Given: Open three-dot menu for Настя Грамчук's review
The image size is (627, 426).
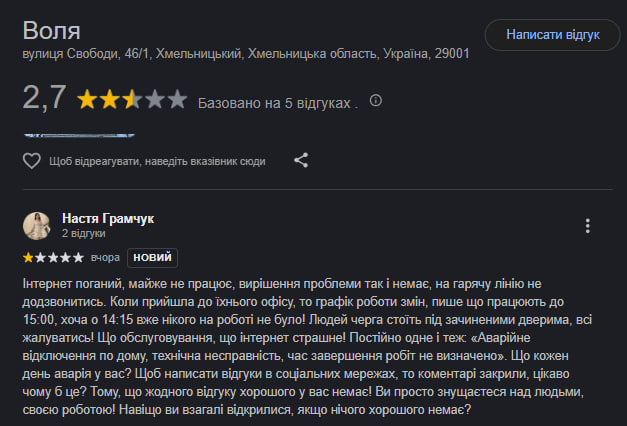Looking at the screenshot, I should click(588, 226).
